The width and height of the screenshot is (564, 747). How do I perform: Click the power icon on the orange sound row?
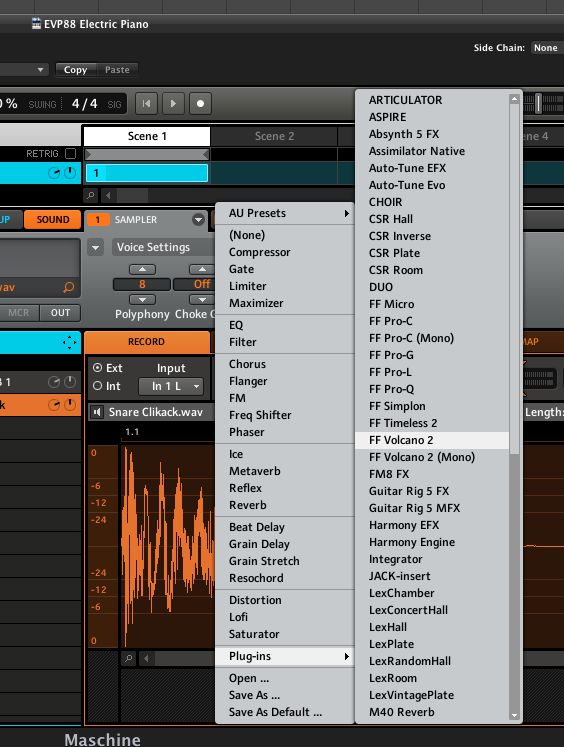click(70, 405)
